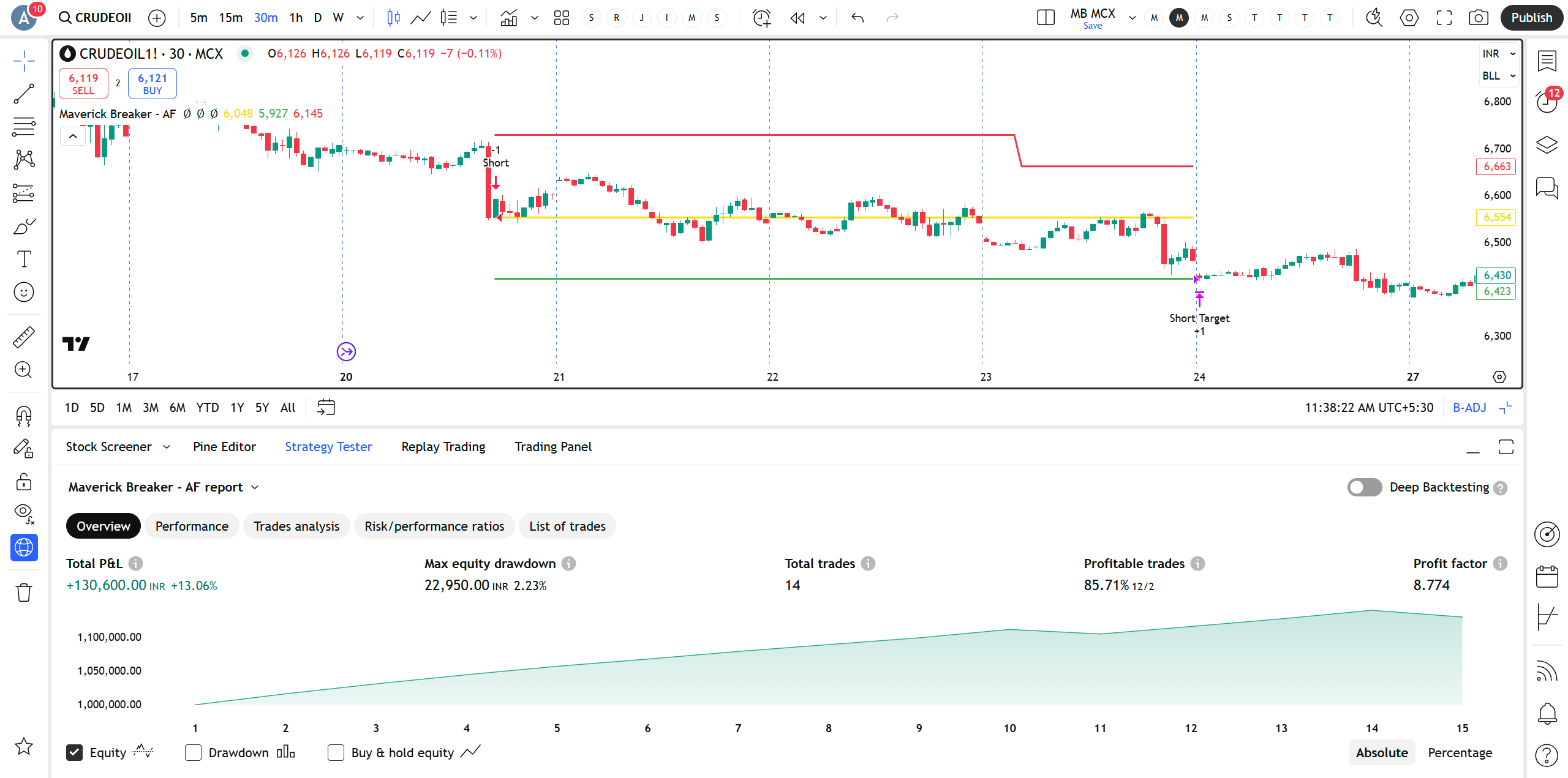Open the INR currency dropdown
The height and width of the screenshot is (778, 1568).
click(1498, 54)
